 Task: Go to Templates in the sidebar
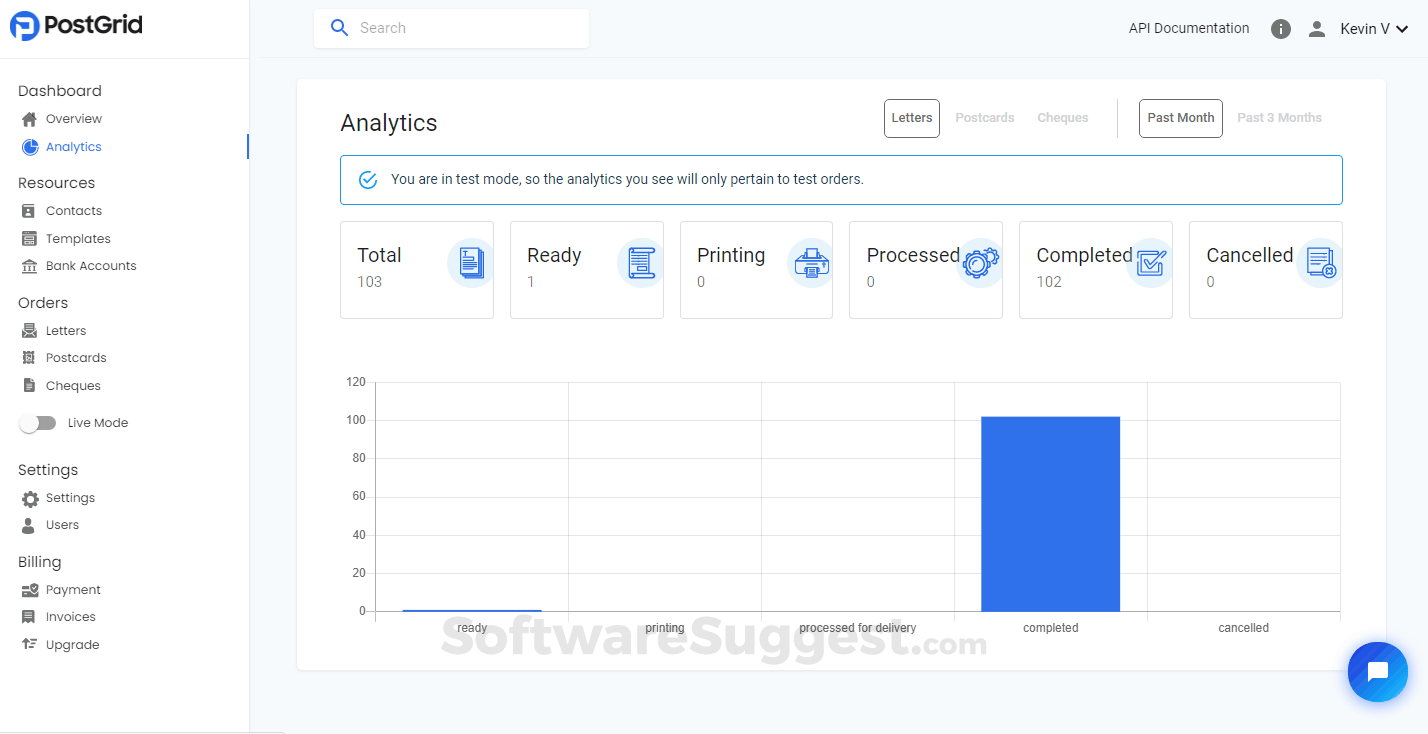pyautogui.click(x=78, y=239)
